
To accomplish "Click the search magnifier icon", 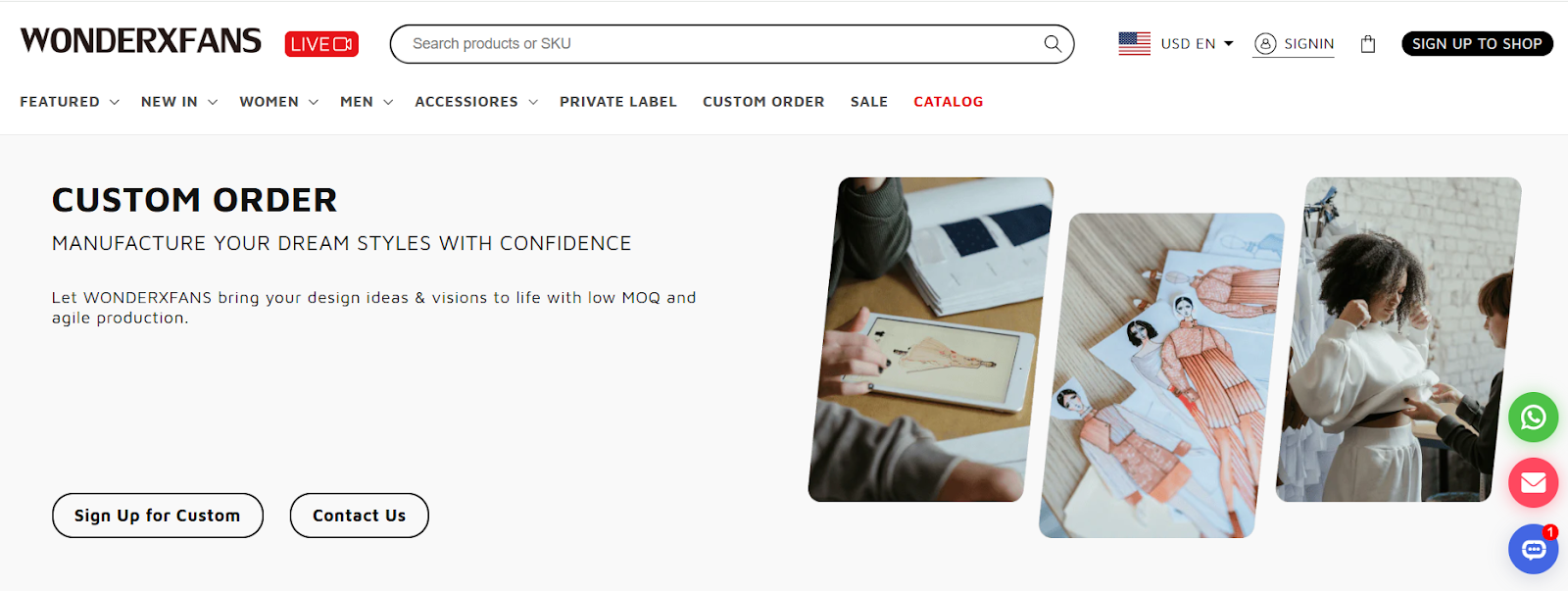I will [x=1053, y=43].
